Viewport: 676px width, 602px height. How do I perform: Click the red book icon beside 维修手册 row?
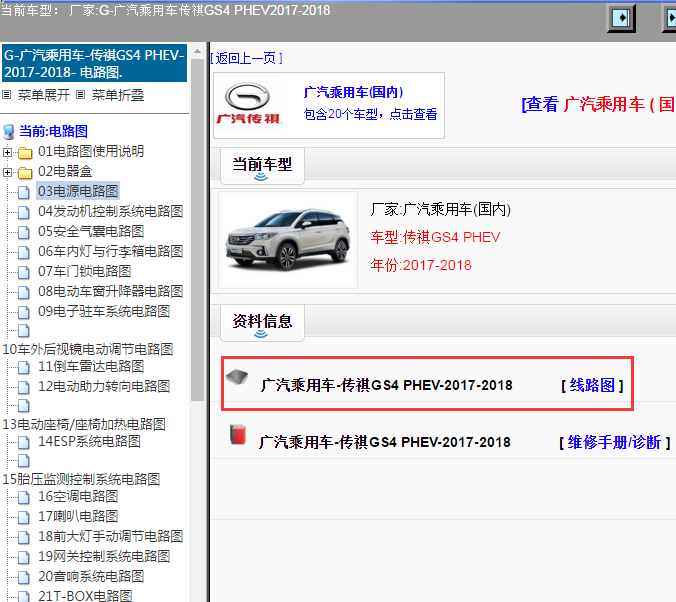238,434
